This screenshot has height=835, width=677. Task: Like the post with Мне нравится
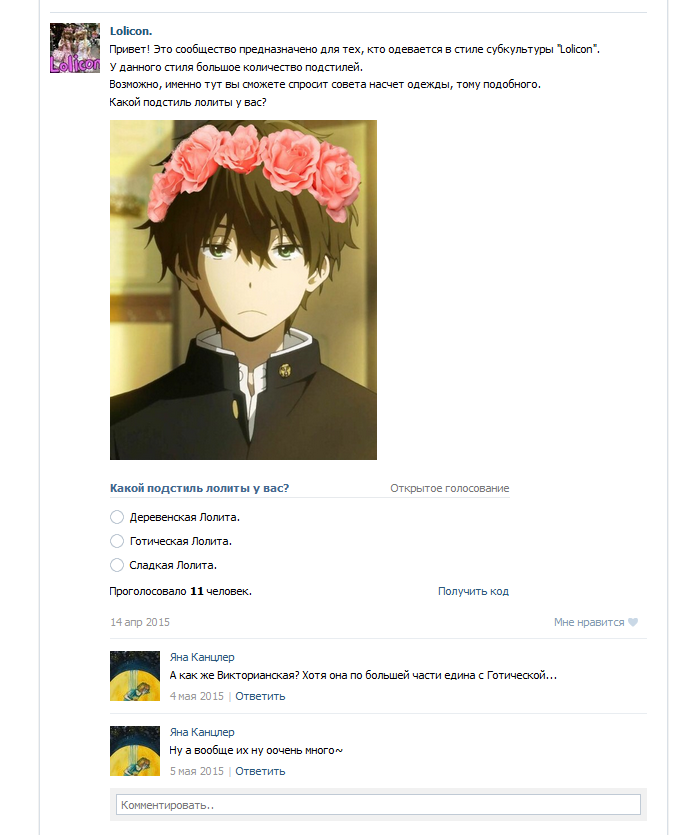[x=596, y=622]
